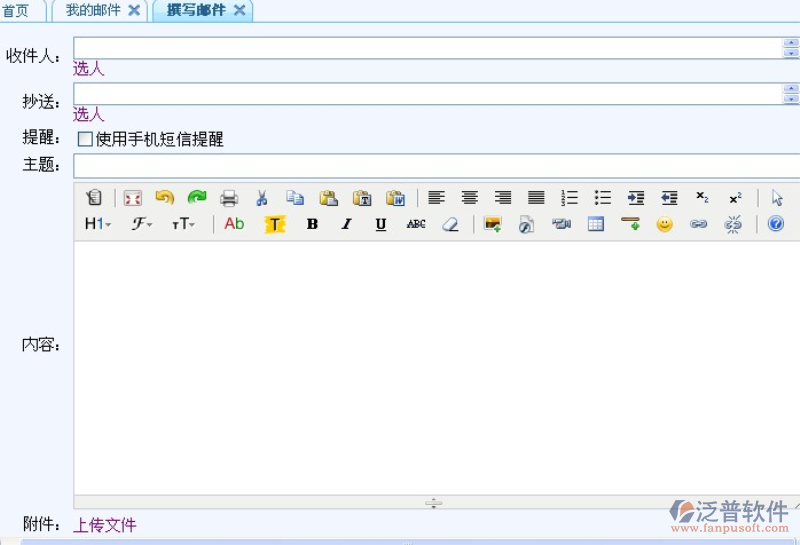Pick text color with the Ab button
Screen dimensions: 800x545
click(234, 224)
